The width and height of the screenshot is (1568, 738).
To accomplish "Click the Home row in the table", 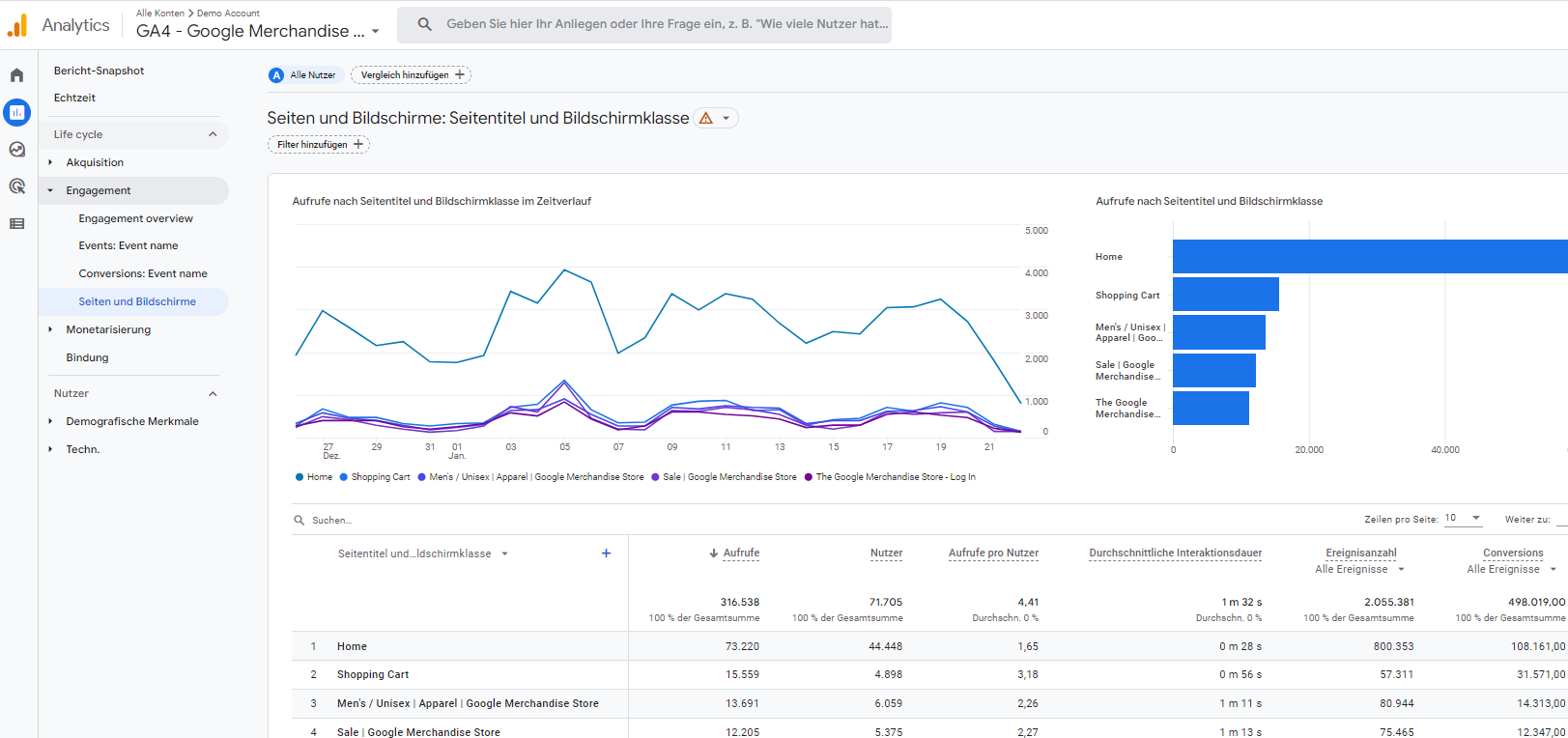I will [929, 646].
